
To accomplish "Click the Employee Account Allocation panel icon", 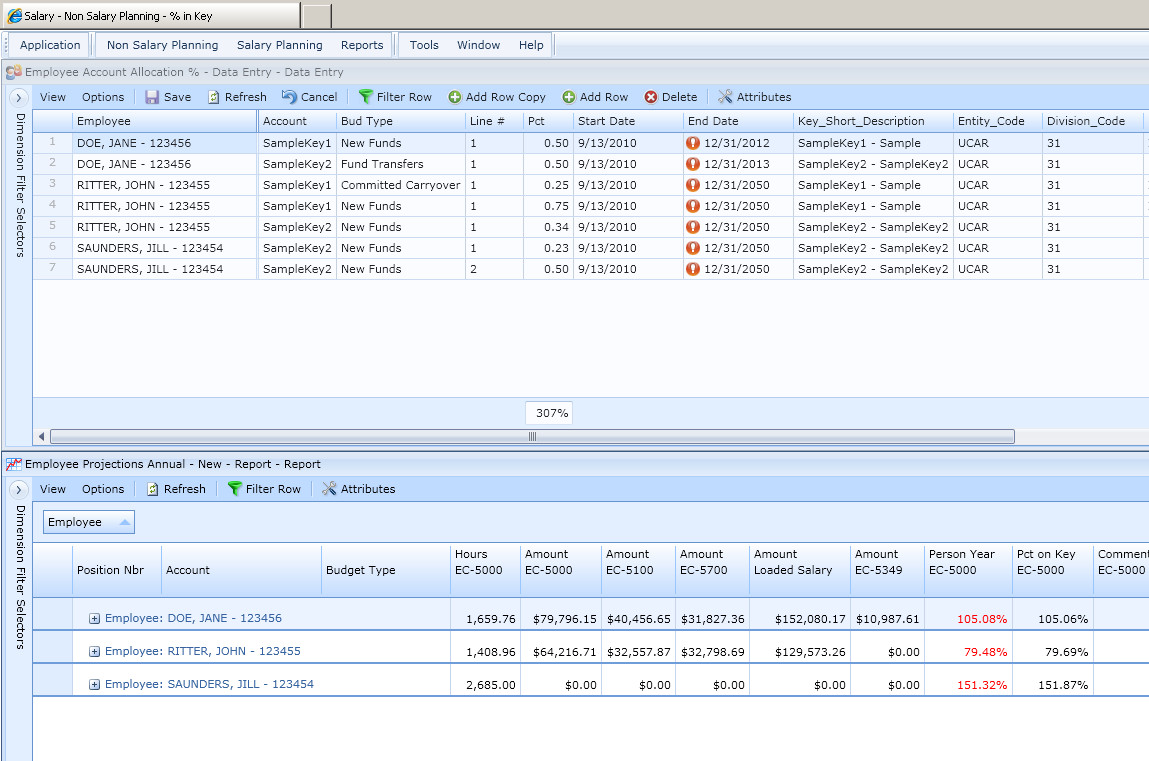I will [x=14, y=72].
